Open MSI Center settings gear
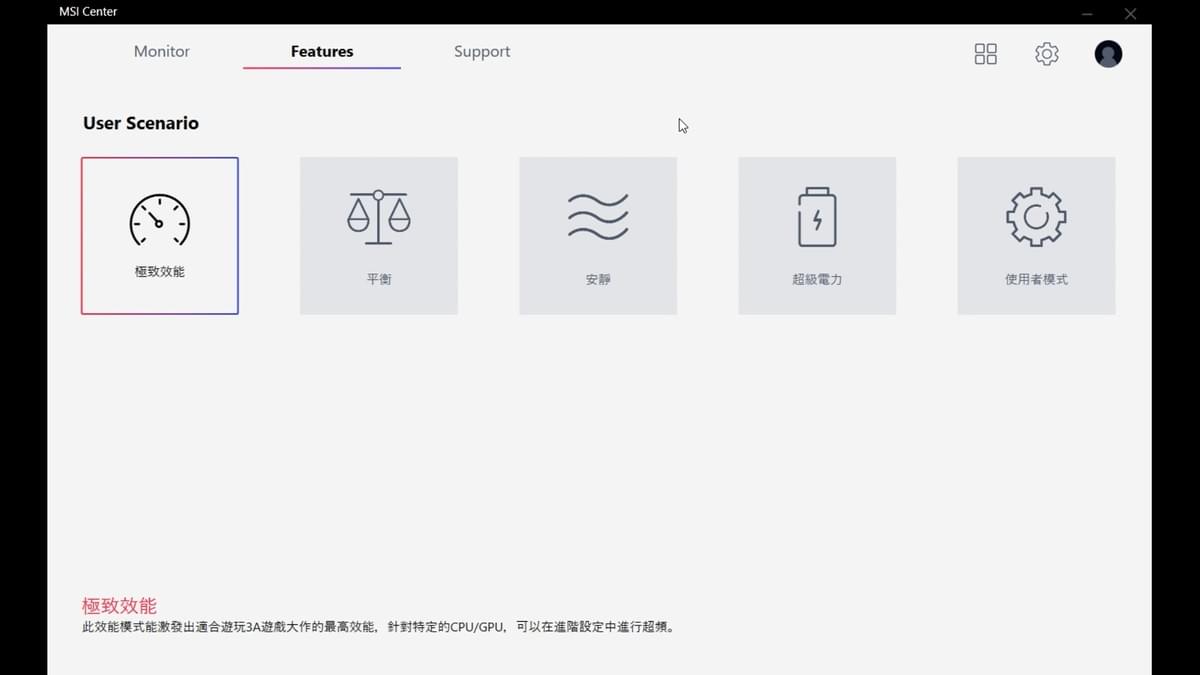The image size is (1200, 675). click(1047, 54)
